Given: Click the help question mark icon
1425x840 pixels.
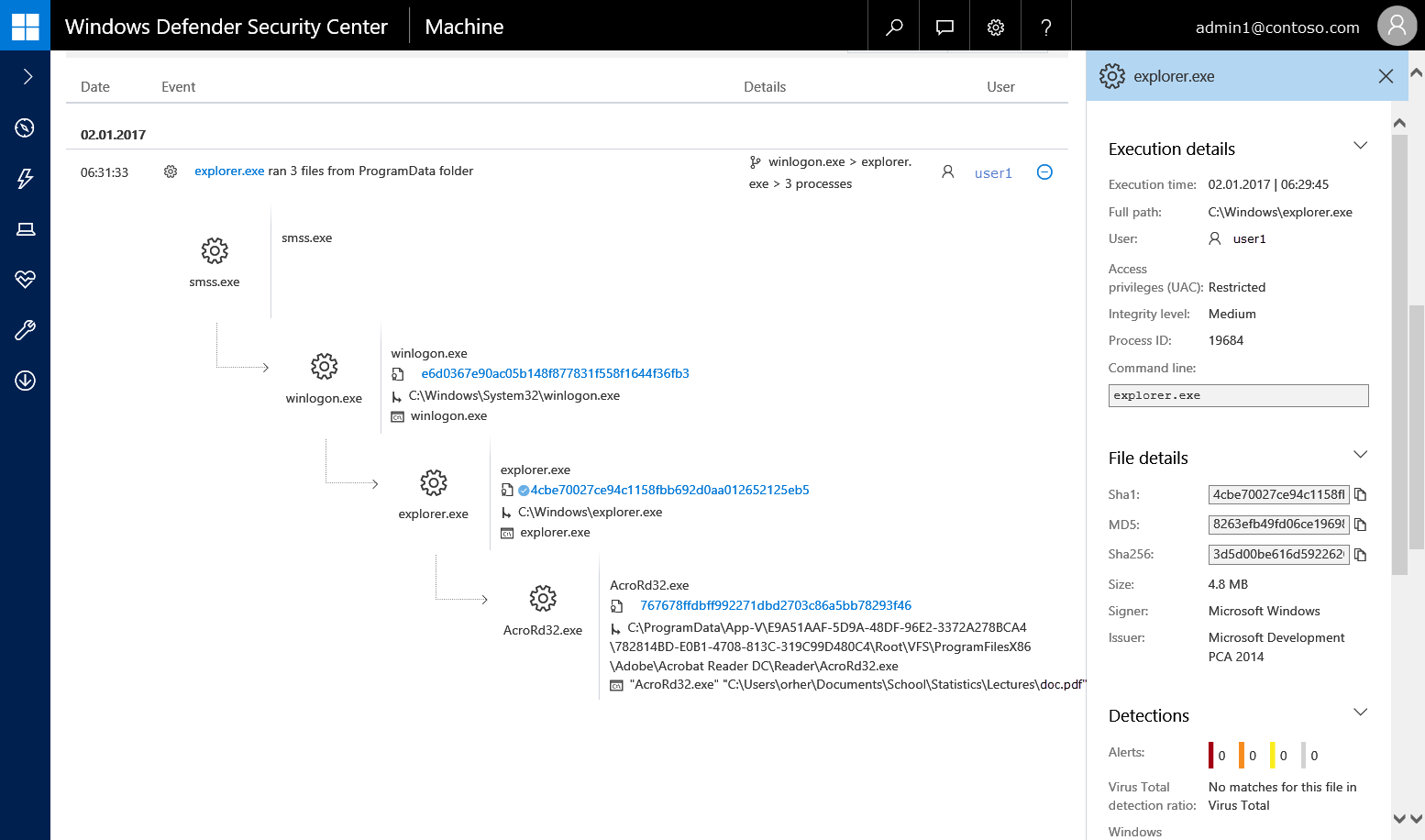Looking at the screenshot, I should tap(1046, 27).
